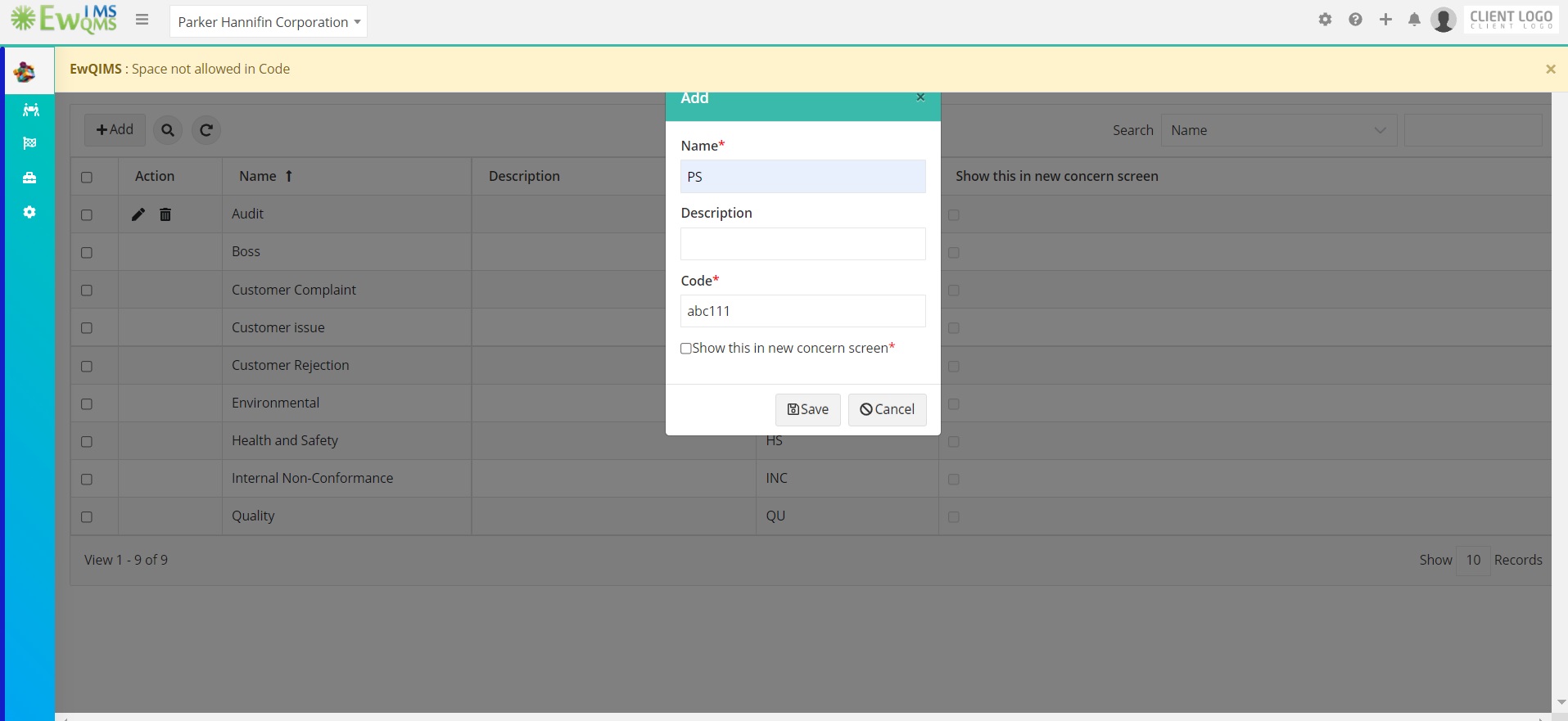Tick Show this in new concern screen checkbox

[x=686, y=349]
